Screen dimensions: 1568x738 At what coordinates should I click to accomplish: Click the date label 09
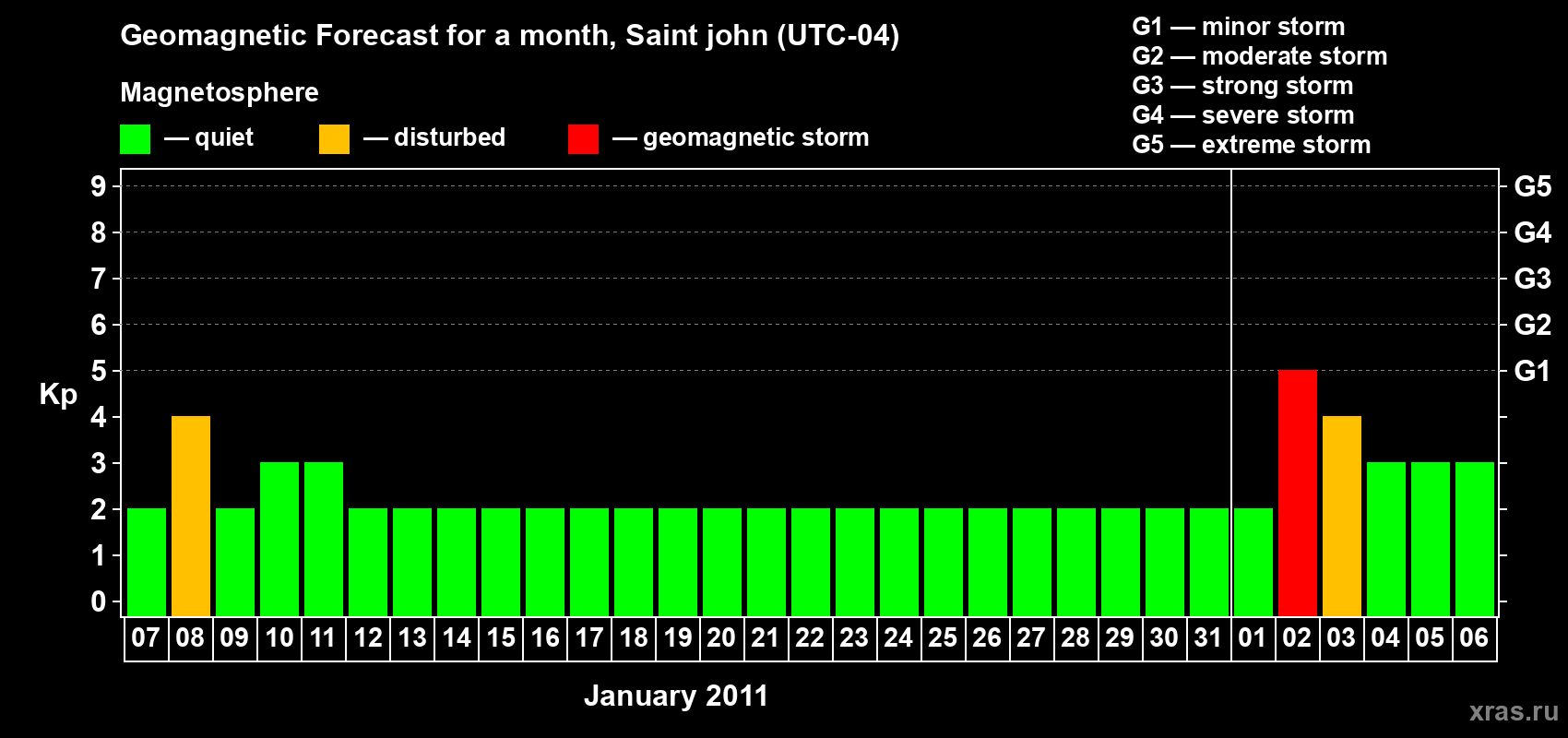[234, 638]
